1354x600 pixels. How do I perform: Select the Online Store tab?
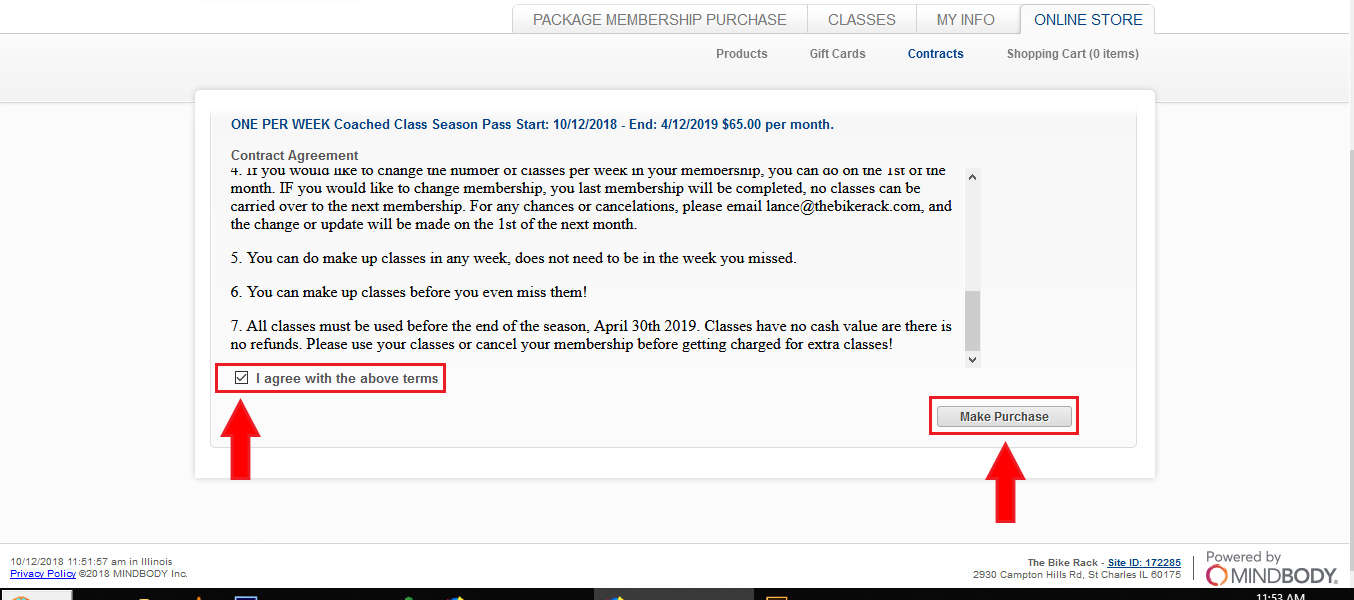click(x=1087, y=20)
